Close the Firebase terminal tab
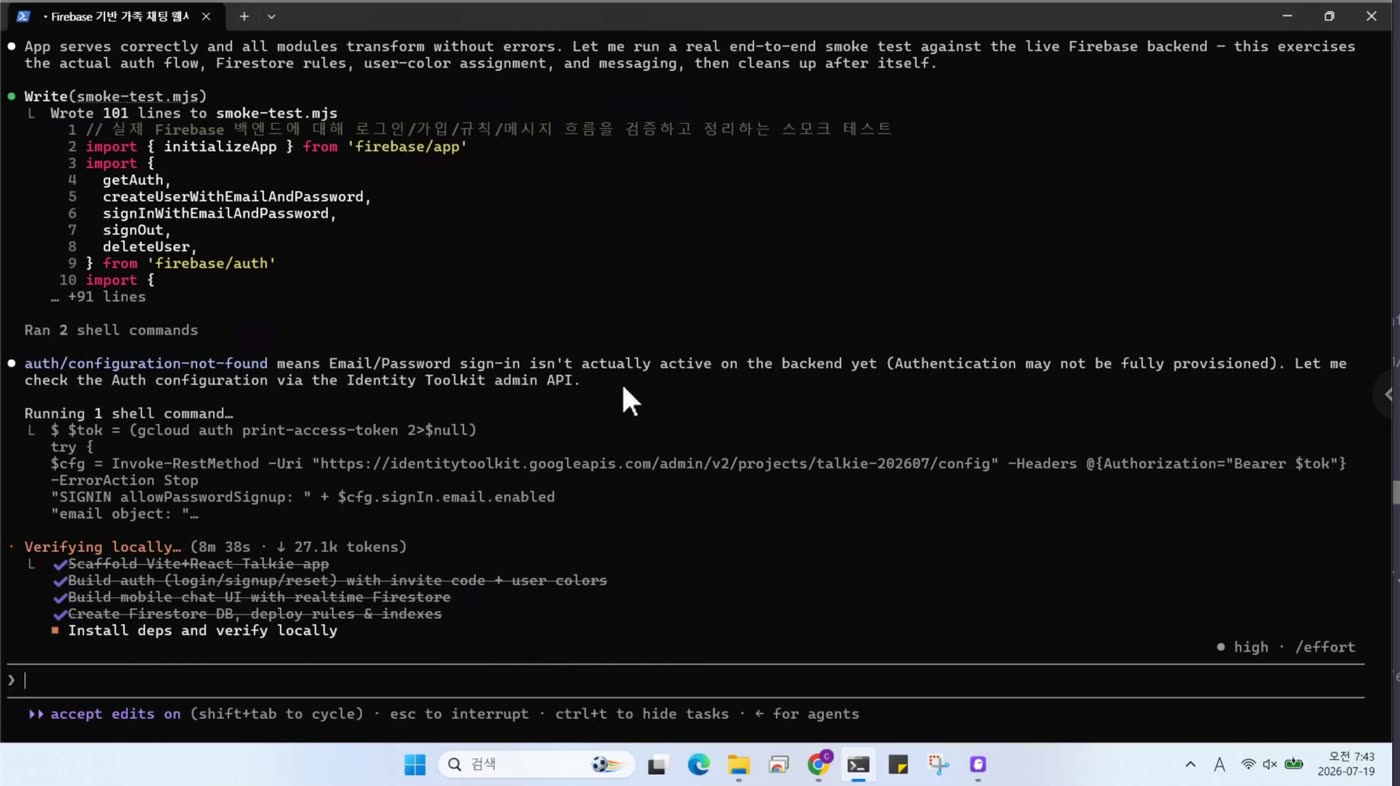Screen dimensions: 1400x786 click(x=206, y=16)
